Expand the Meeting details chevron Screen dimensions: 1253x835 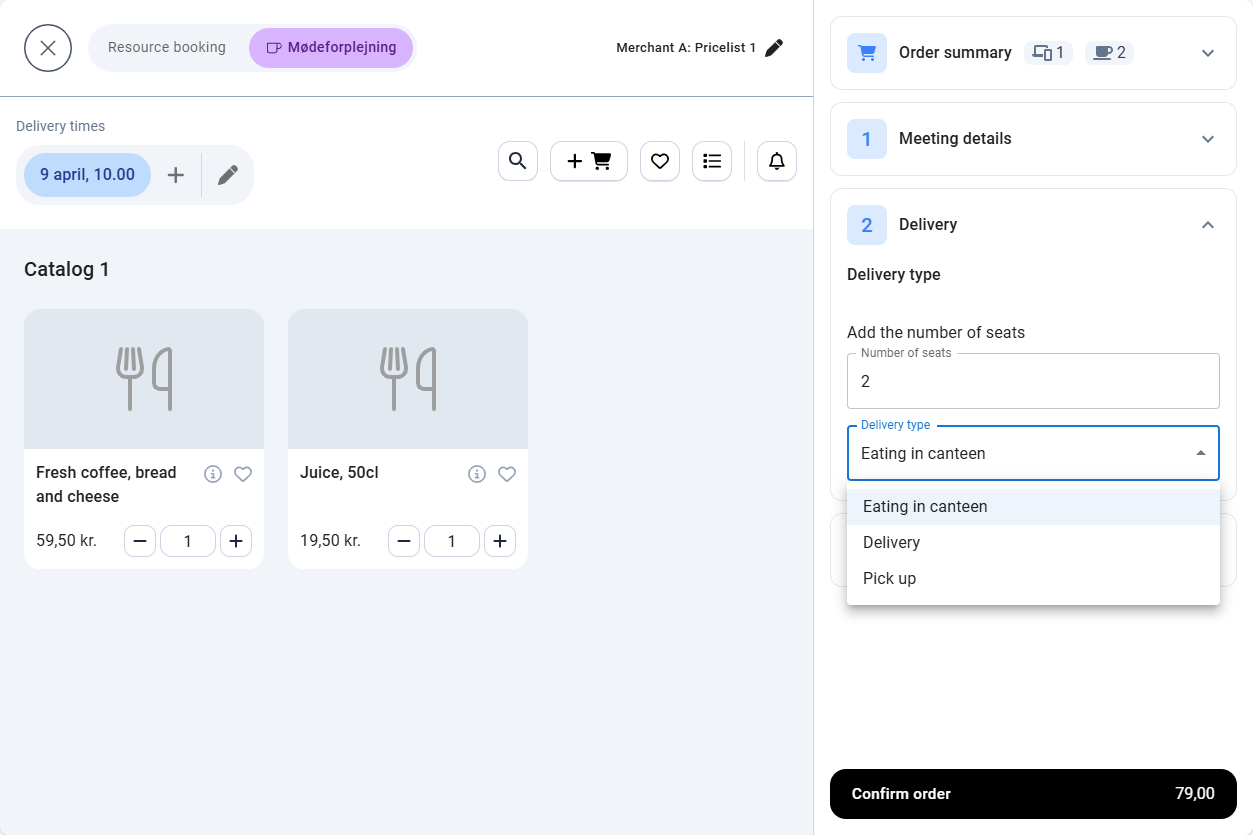point(1208,139)
